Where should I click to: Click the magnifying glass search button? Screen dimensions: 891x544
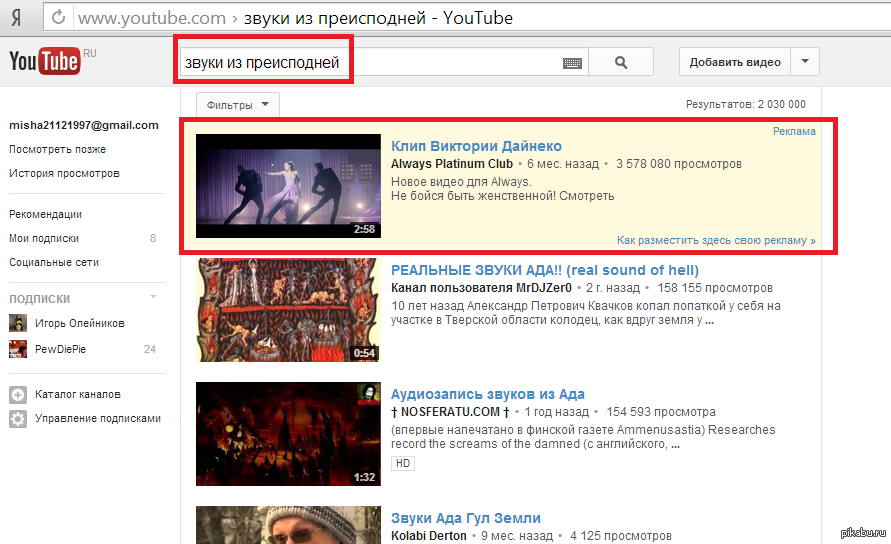[620, 62]
